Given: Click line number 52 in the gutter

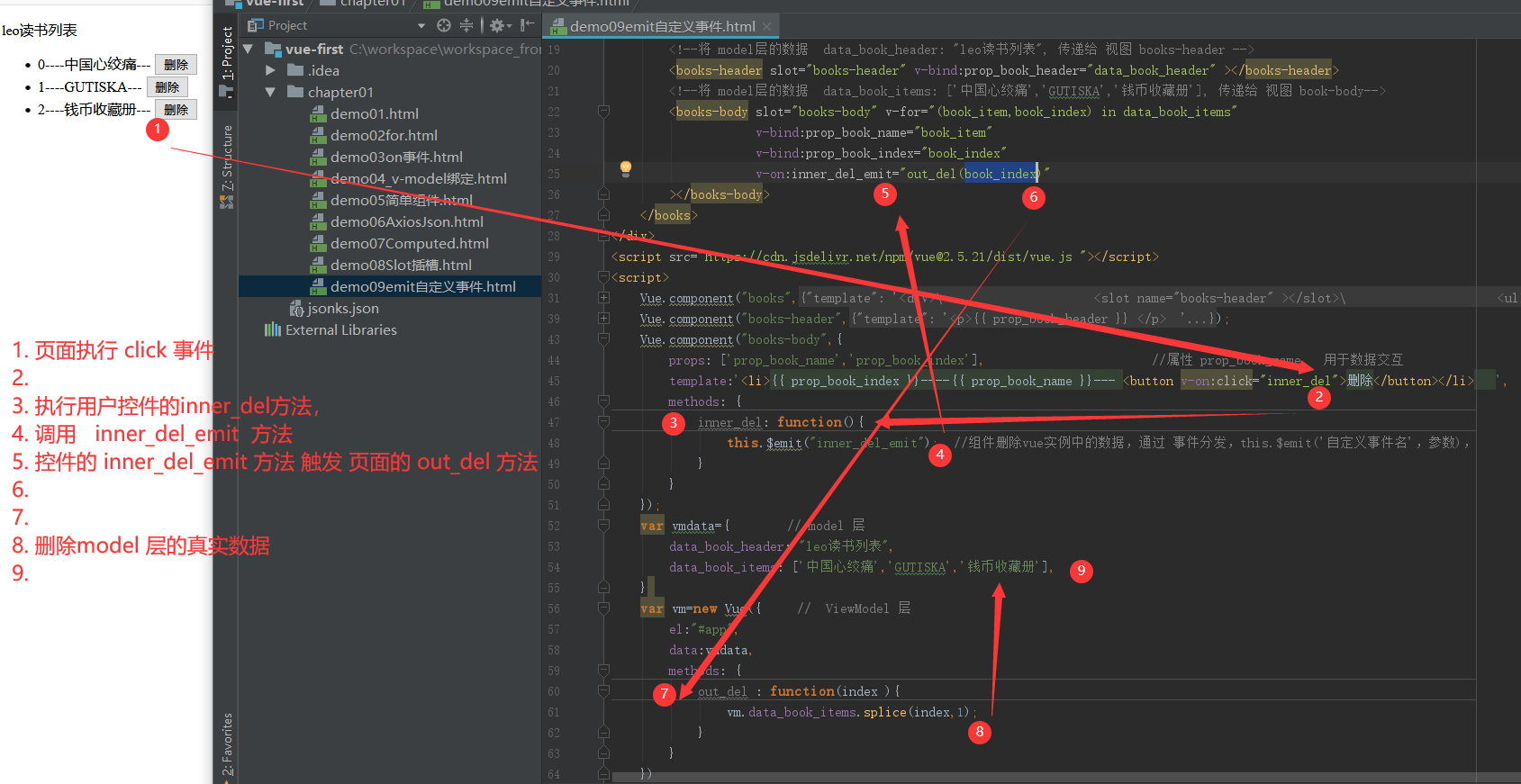Looking at the screenshot, I should [554, 526].
